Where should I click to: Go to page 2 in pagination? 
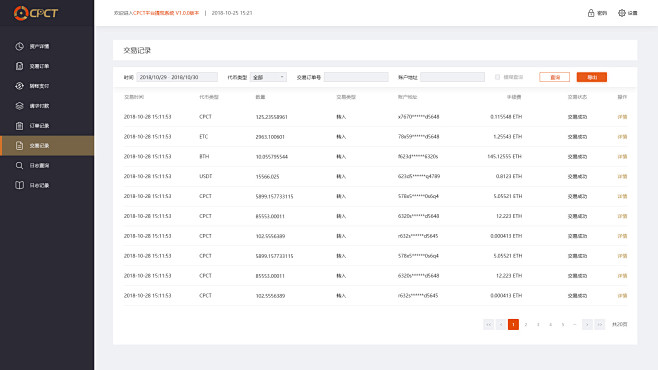pyautogui.click(x=525, y=324)
